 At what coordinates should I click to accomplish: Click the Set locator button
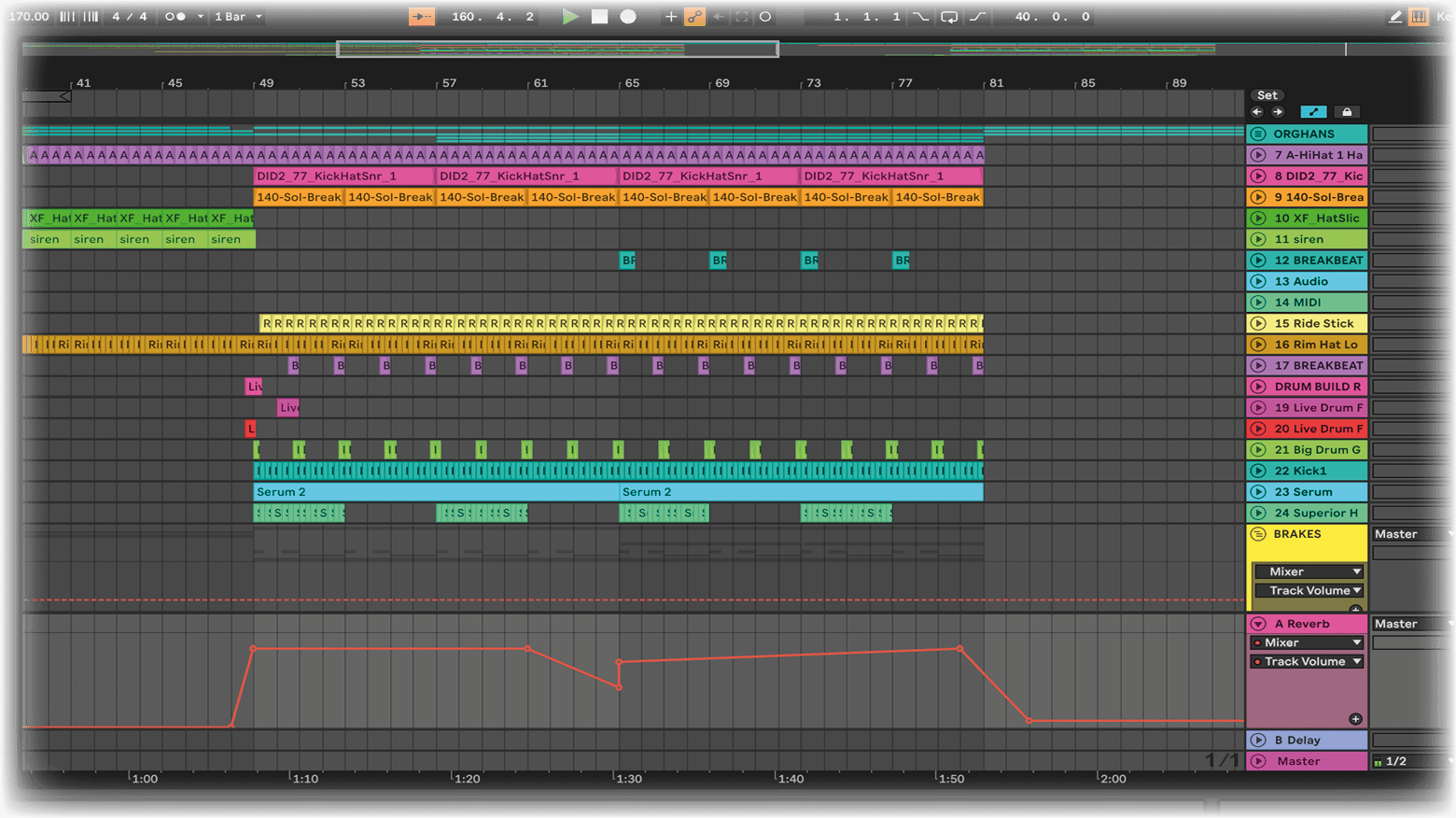[1267, 95]
